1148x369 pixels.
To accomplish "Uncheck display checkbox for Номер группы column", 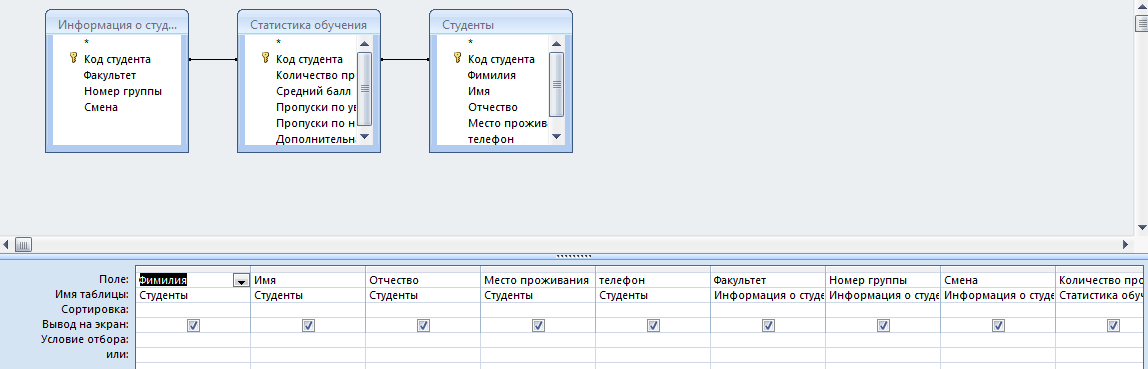I will tap(883, 325).
